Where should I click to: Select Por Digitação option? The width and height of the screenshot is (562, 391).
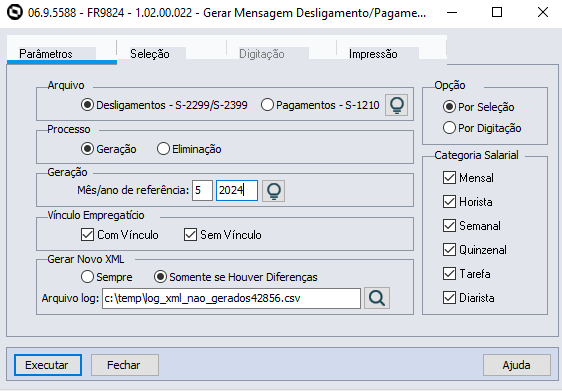coord(482,128)
